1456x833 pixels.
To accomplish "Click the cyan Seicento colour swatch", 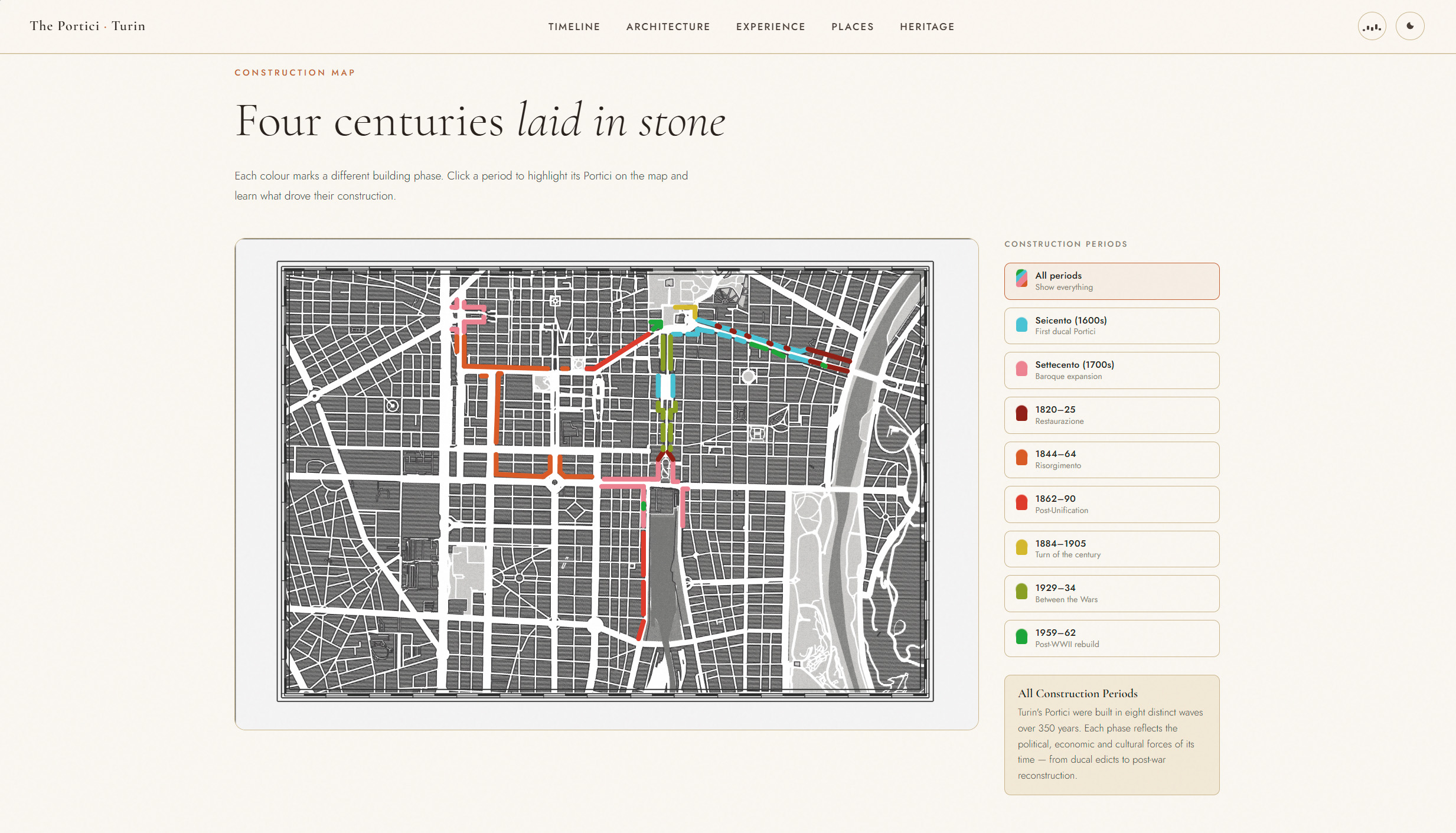I will click(x=1021, y=324).
